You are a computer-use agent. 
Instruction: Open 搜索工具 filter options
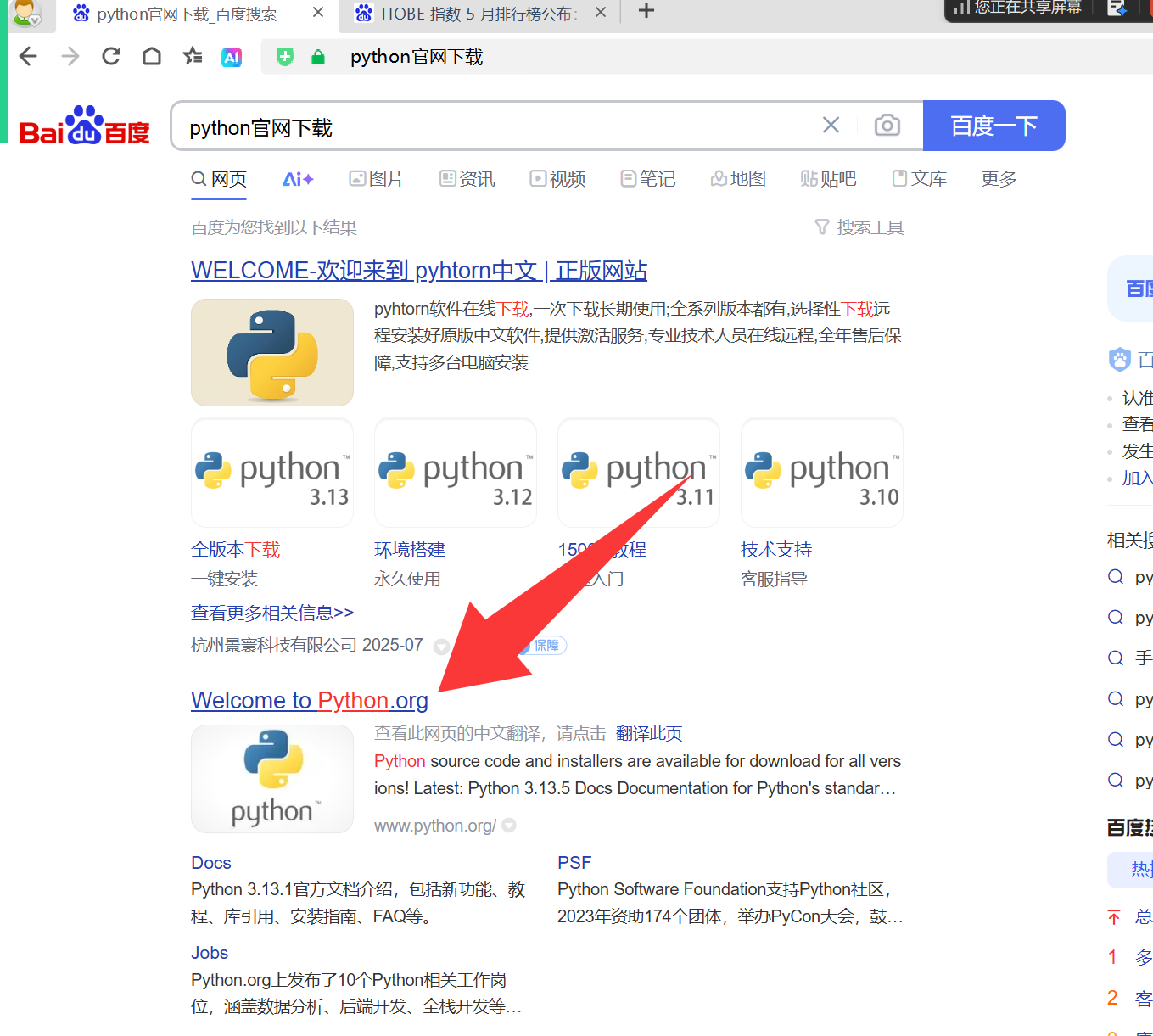(859, 227)
